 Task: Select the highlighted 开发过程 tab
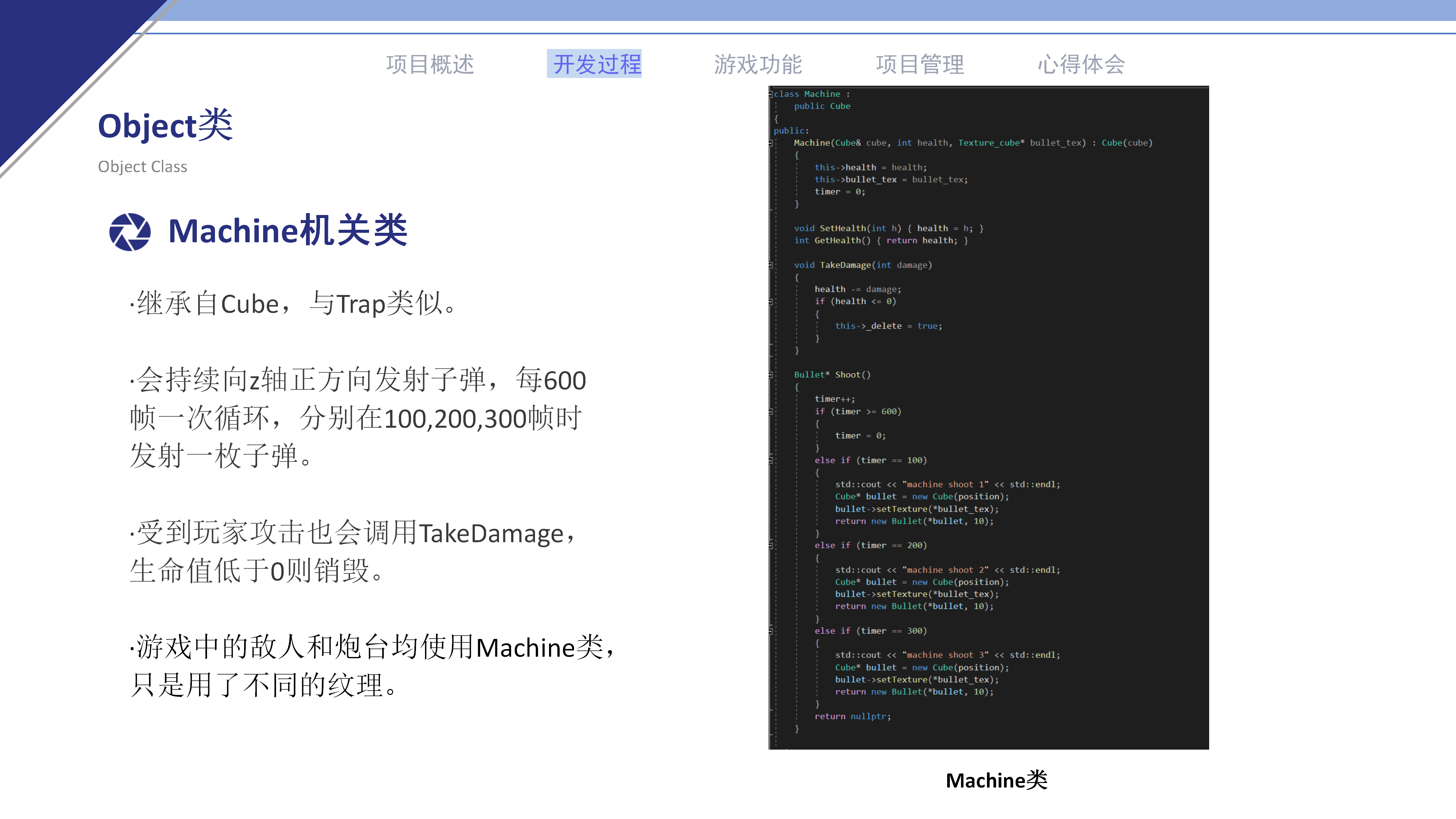(595, 64)
